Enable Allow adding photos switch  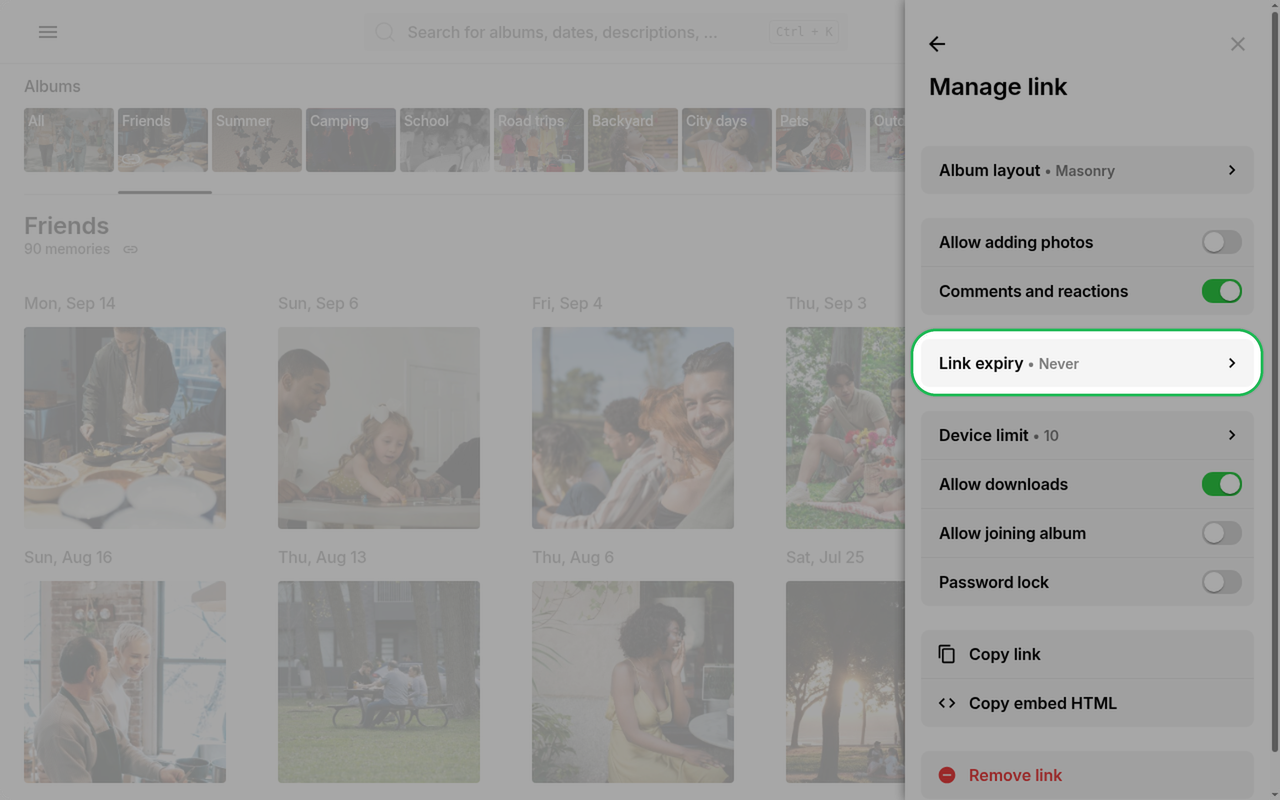[x=1222, y=242]
